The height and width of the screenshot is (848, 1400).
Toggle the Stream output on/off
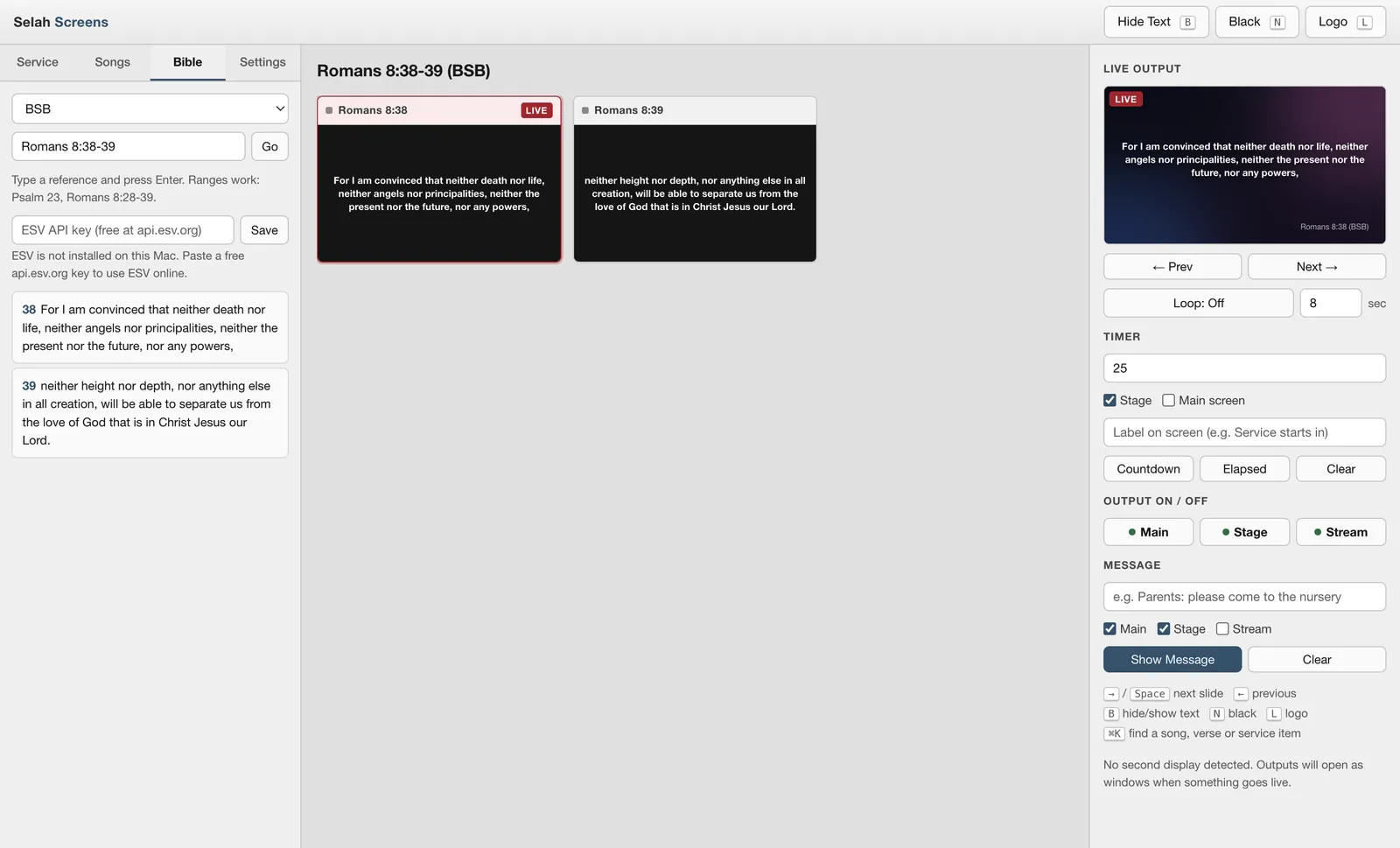click(1340, 532)
